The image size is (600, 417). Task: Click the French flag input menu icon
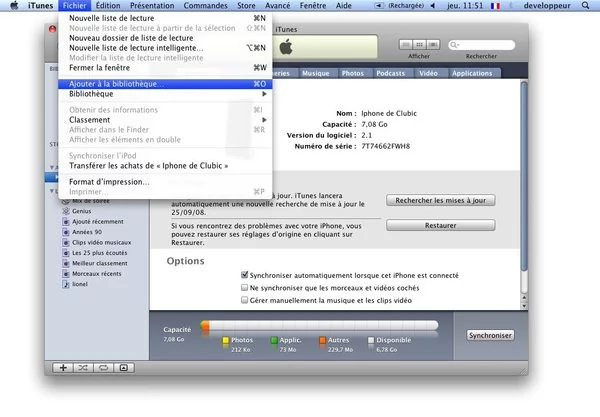(x=496, y=6)
